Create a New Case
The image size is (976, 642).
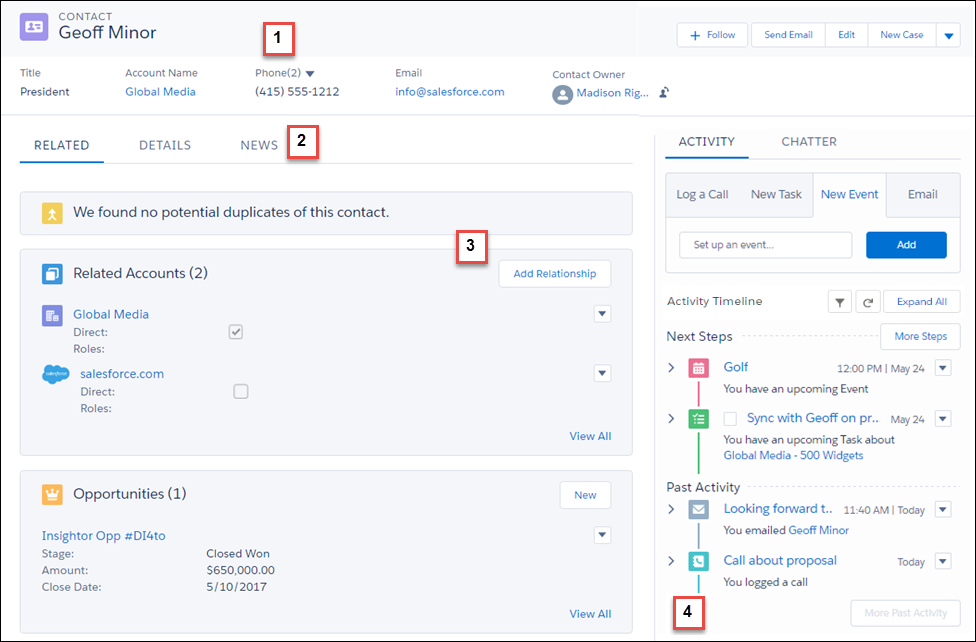pos(901,35)
